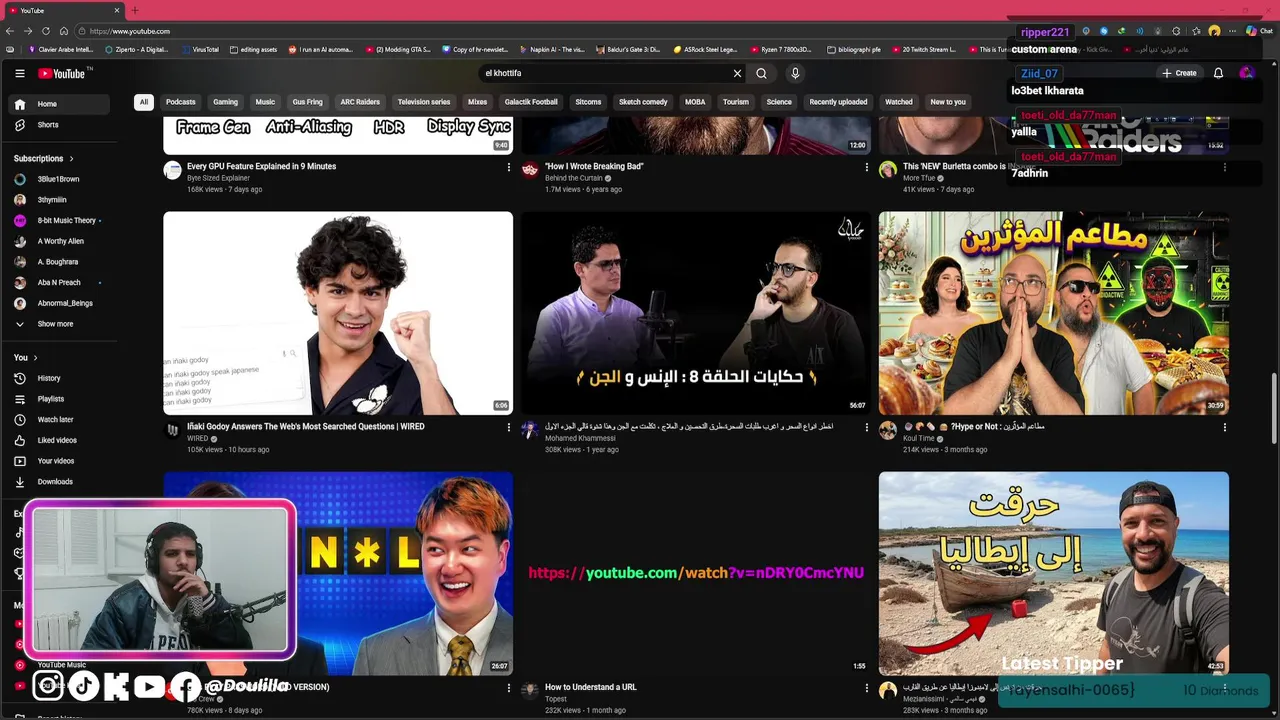Select the Gus Fring filter chip

307,102
